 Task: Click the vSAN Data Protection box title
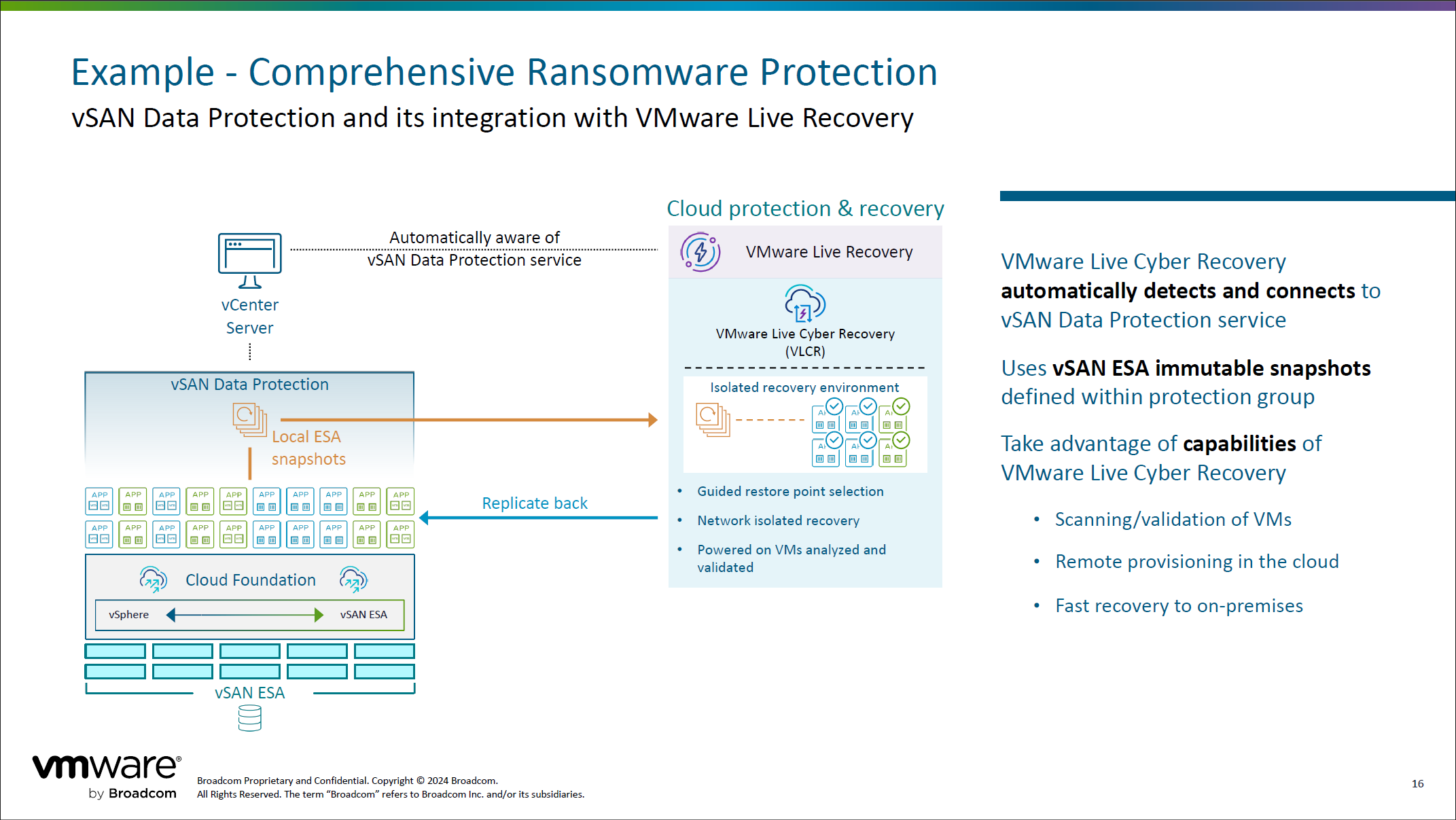[x=249, y=385]
